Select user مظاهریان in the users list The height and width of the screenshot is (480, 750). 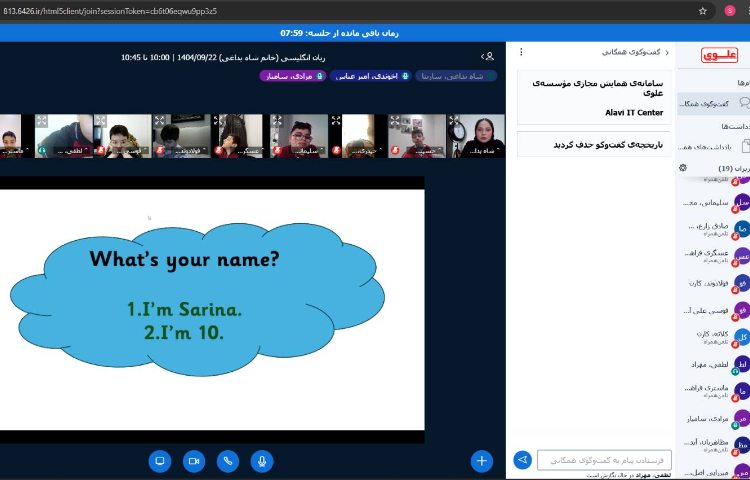click(714, 445)
